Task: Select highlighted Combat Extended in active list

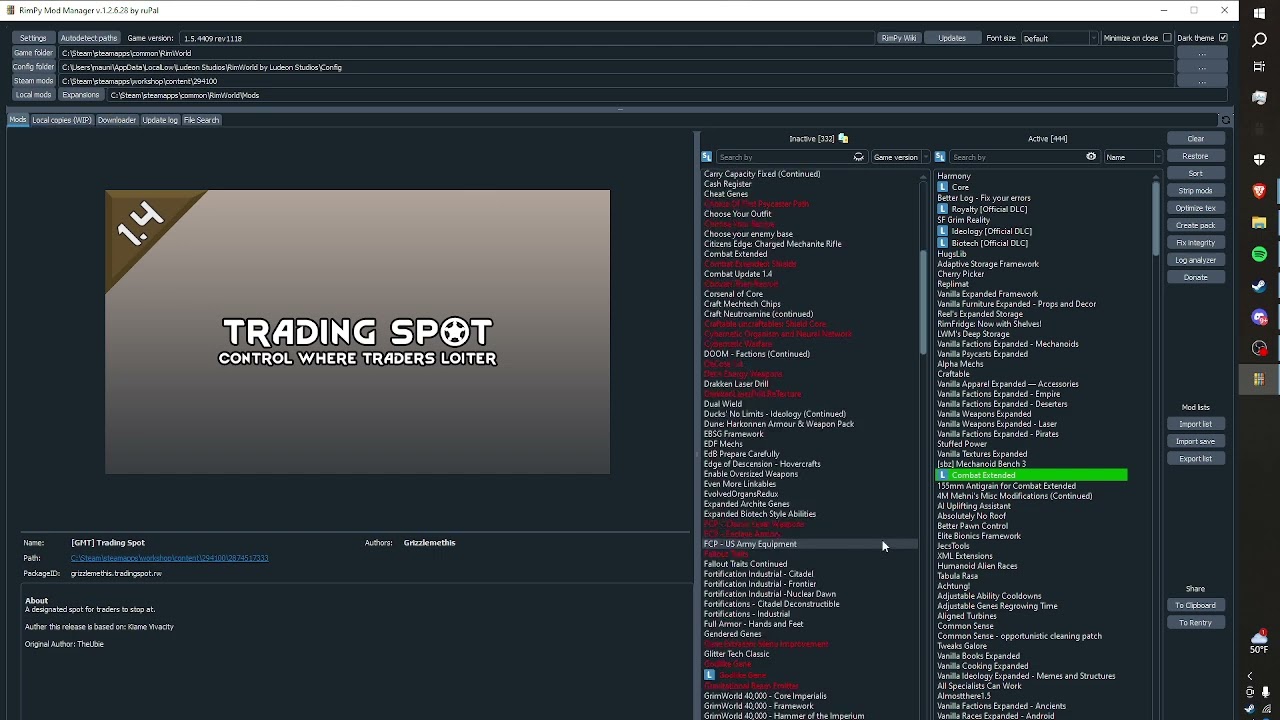Action: click(1031, 476)
